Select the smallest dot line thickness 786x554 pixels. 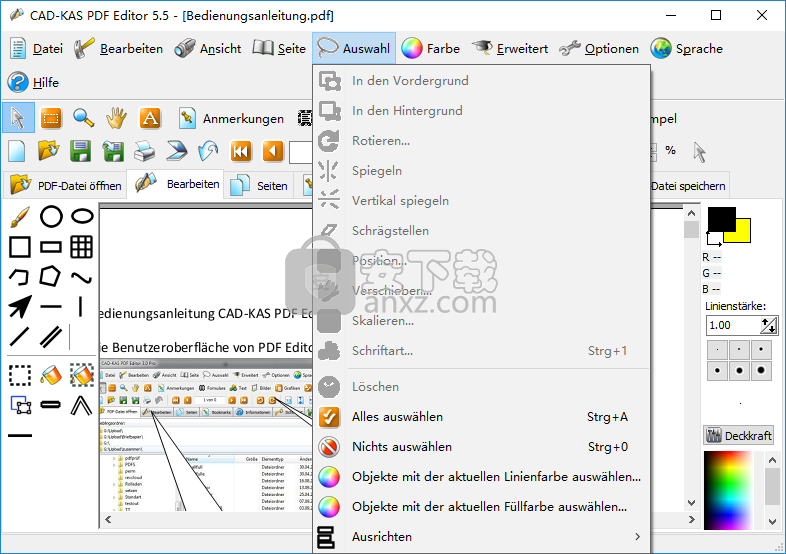click(717, 349)
